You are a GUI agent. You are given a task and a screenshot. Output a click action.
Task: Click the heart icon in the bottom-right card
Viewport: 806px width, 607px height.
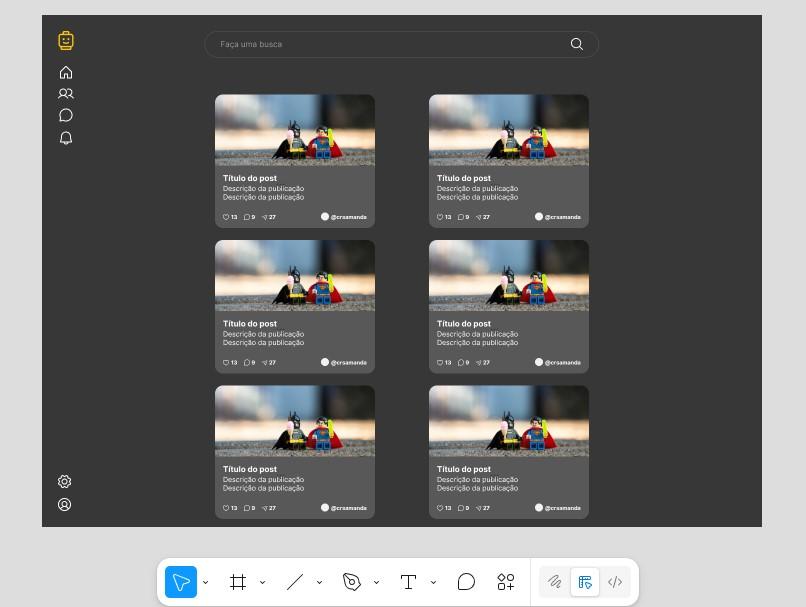click(x=440, y=508)
